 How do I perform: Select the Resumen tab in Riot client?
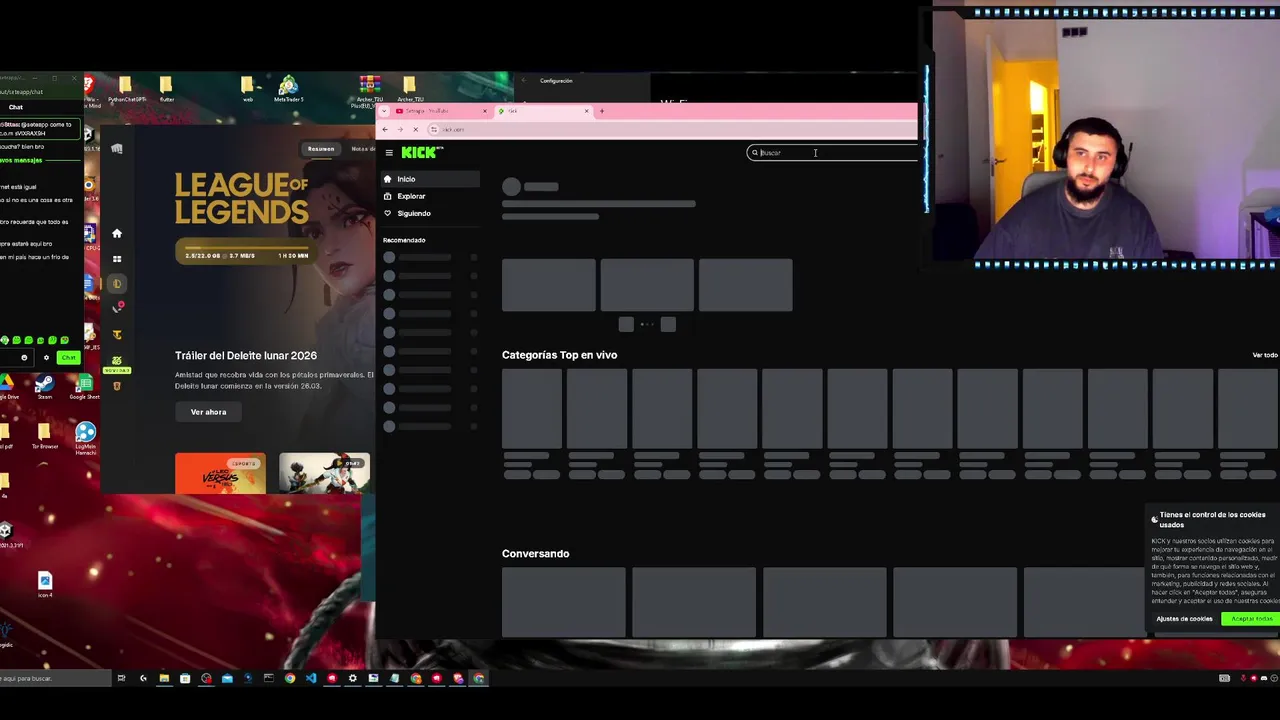tap(321, 149)
